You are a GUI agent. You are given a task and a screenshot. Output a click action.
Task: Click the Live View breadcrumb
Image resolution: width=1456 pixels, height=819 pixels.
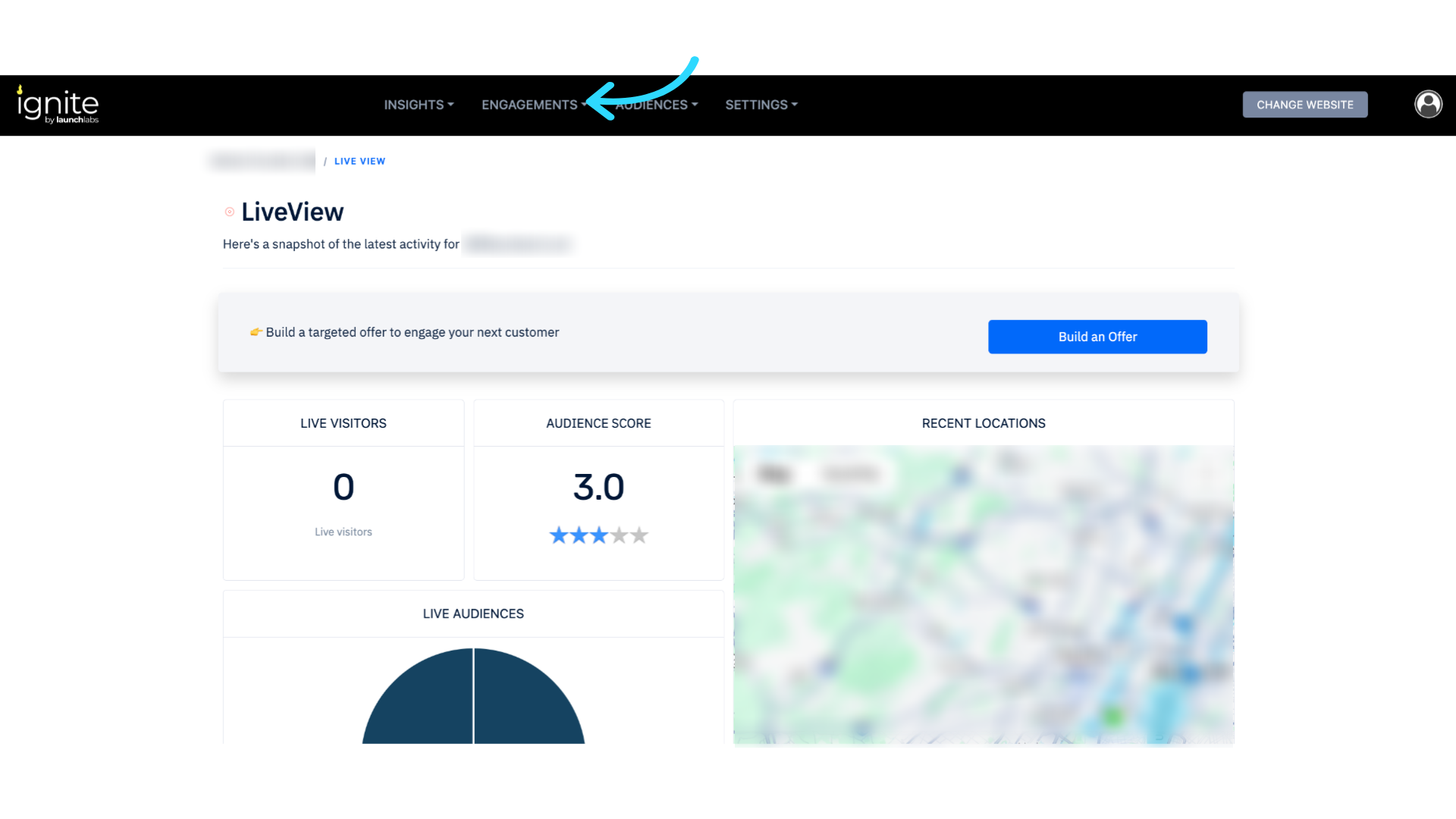(x=359, y=162)
